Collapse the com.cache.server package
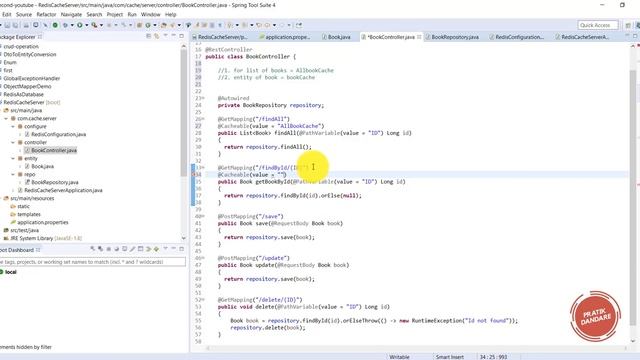Screen dimensions: 640x360 tap(6, 118)
